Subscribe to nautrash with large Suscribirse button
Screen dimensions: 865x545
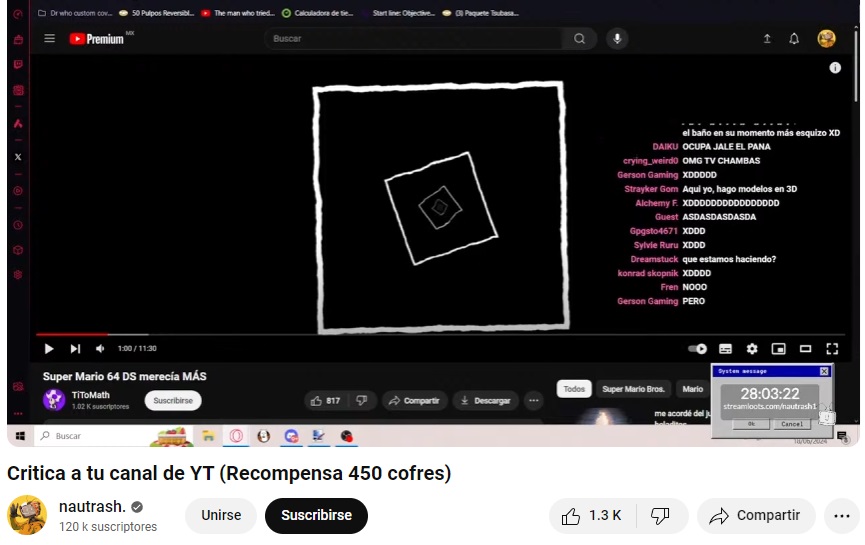(x=316, y=515)
